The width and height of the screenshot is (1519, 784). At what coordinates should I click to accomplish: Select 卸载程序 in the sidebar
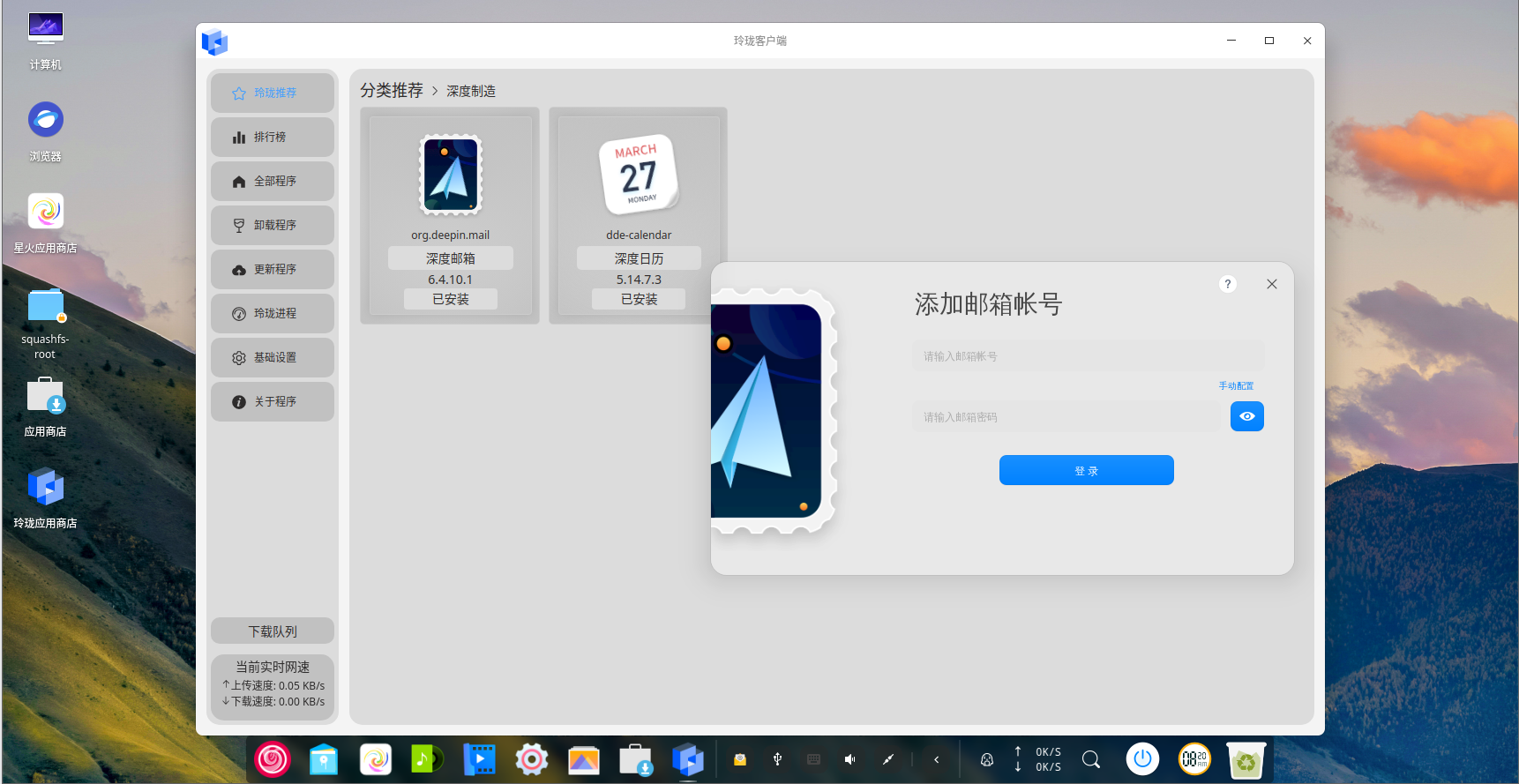pyautogui.click(x=273, y=225)
